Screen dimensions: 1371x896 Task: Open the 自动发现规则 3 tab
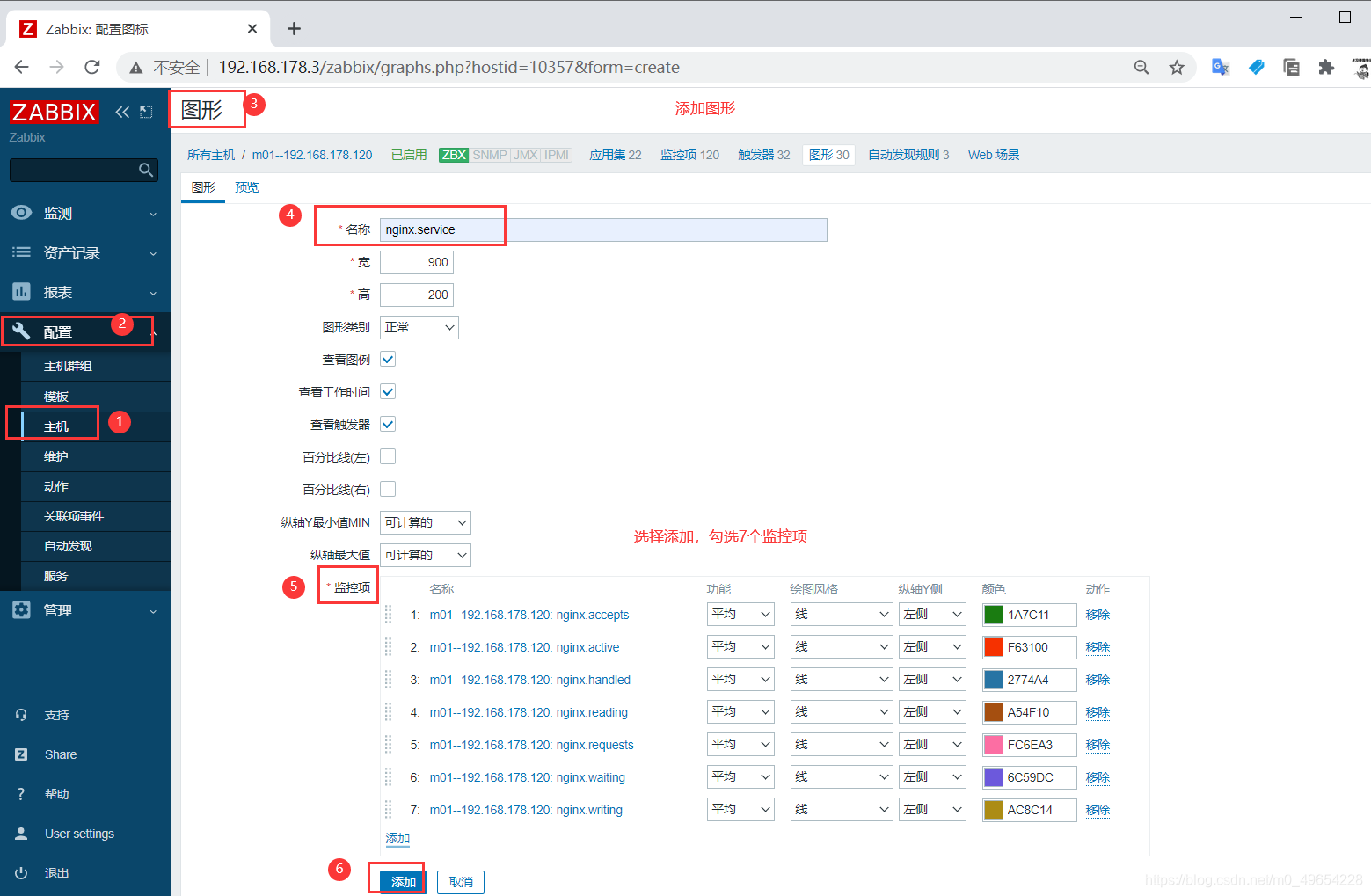[x=908, y=155]
